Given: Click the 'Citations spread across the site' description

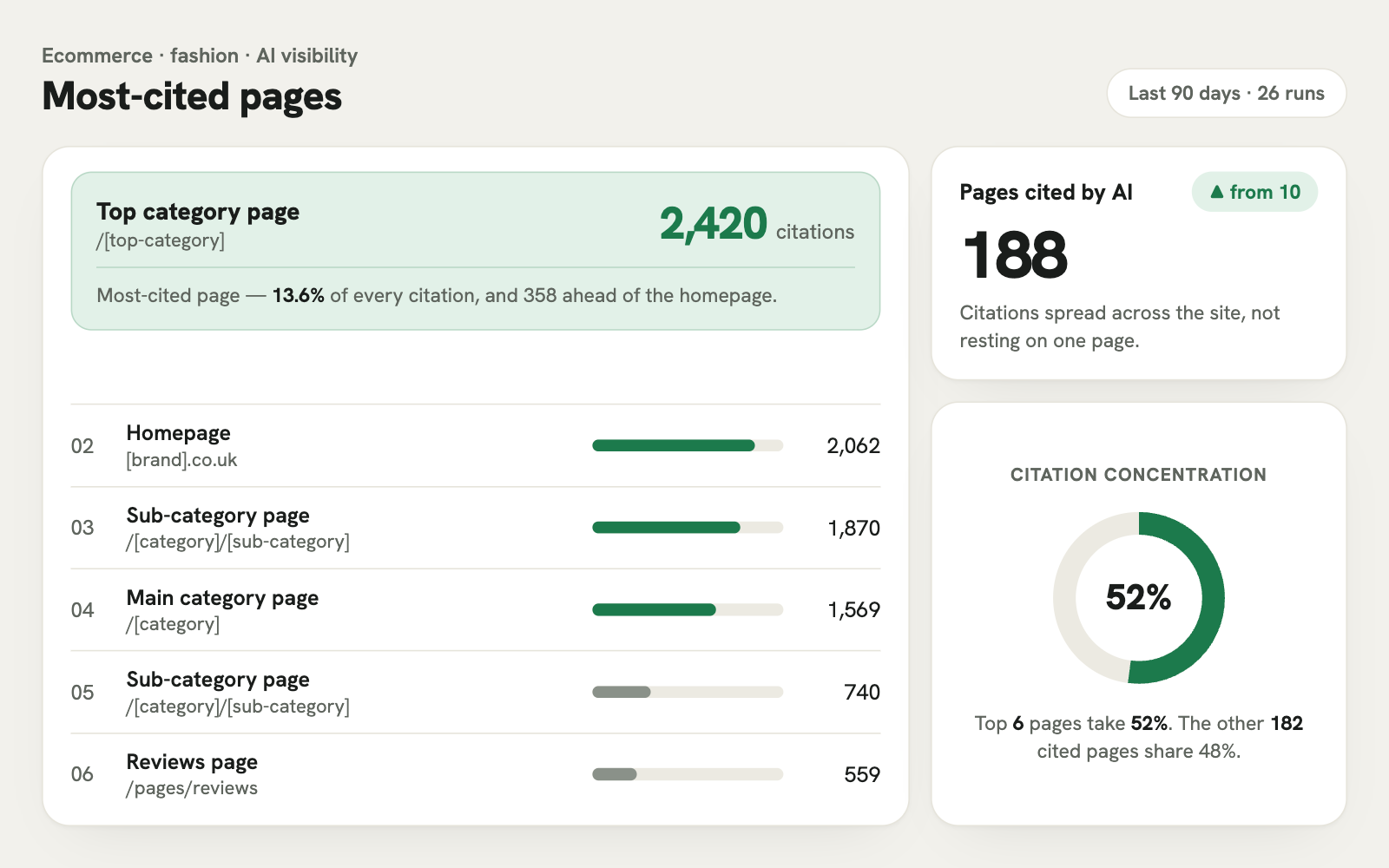Looking at the screenshot, I should pos(1120,326).
